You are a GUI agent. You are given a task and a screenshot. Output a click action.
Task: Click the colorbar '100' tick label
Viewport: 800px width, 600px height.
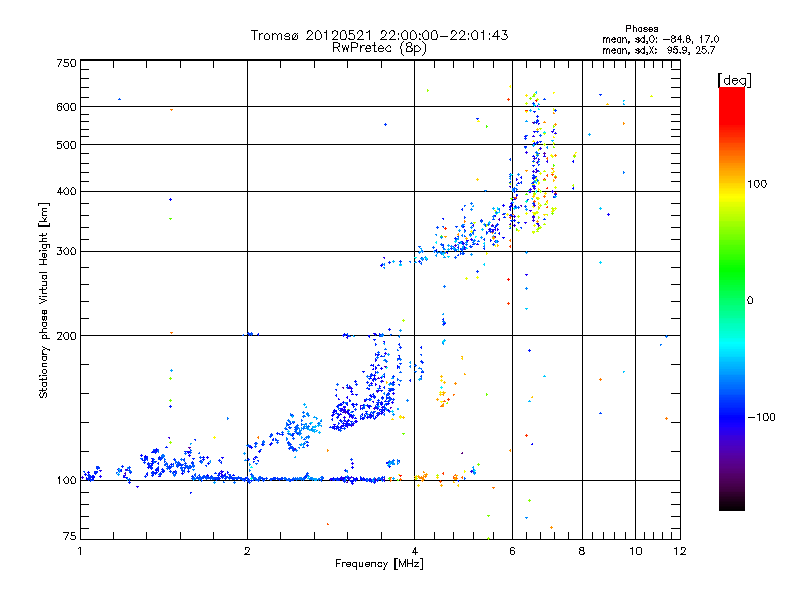click(x=757, y=184)
